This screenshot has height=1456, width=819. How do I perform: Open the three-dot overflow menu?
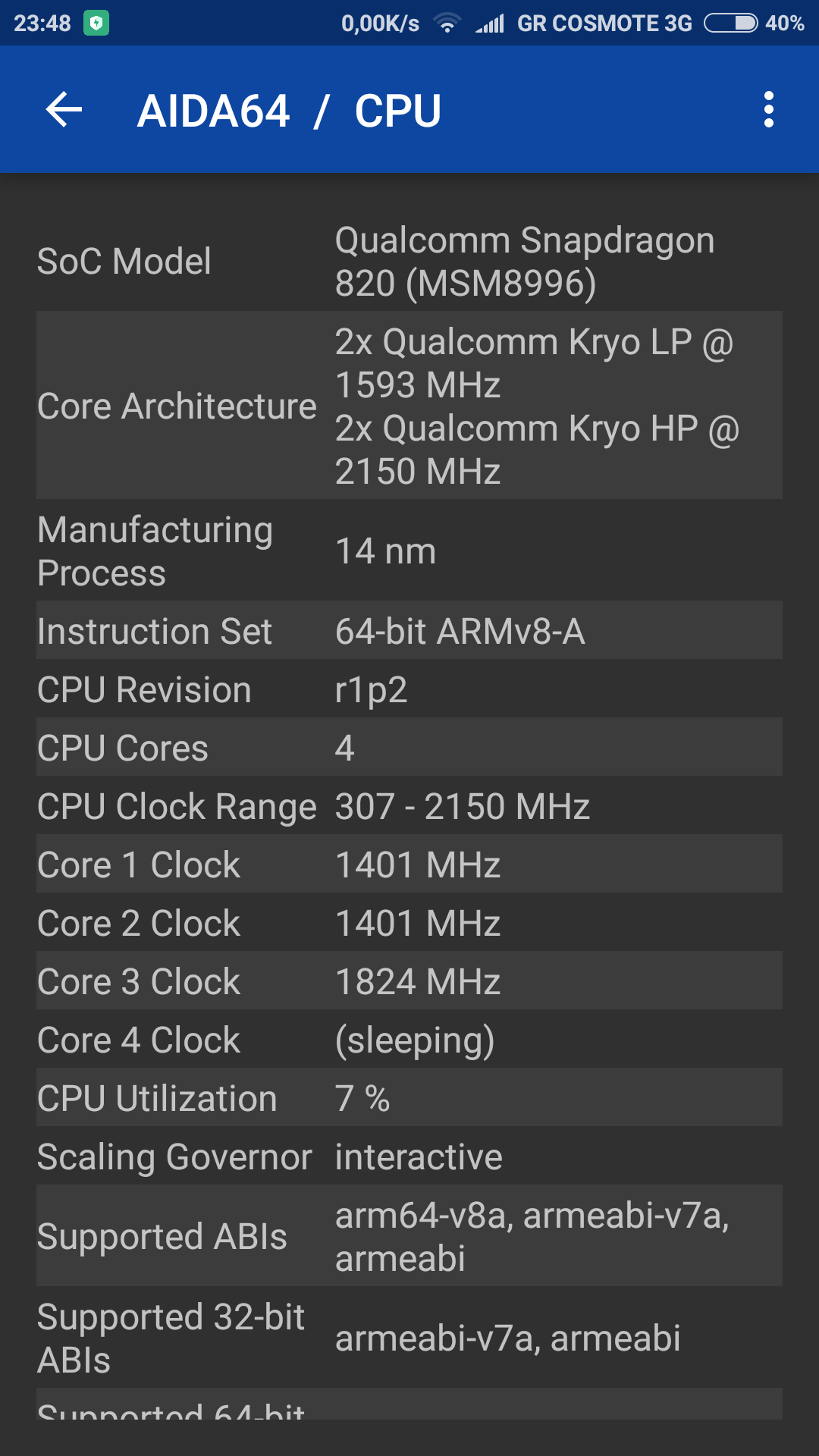[768, 110]
